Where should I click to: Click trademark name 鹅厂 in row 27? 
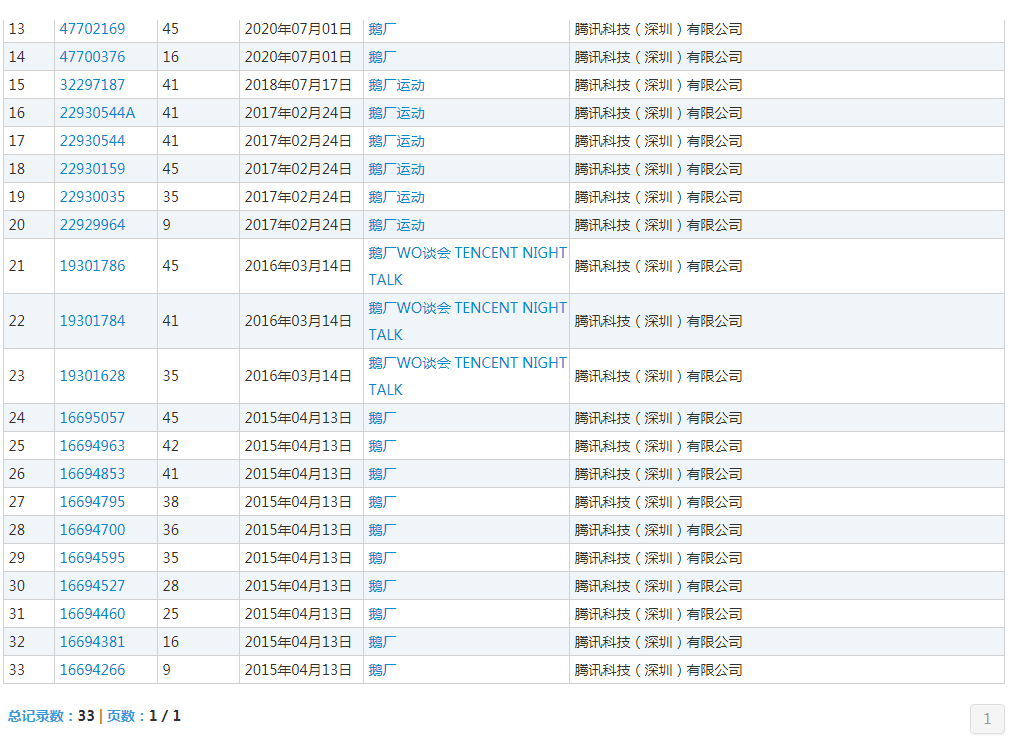[x=382, y=502]
